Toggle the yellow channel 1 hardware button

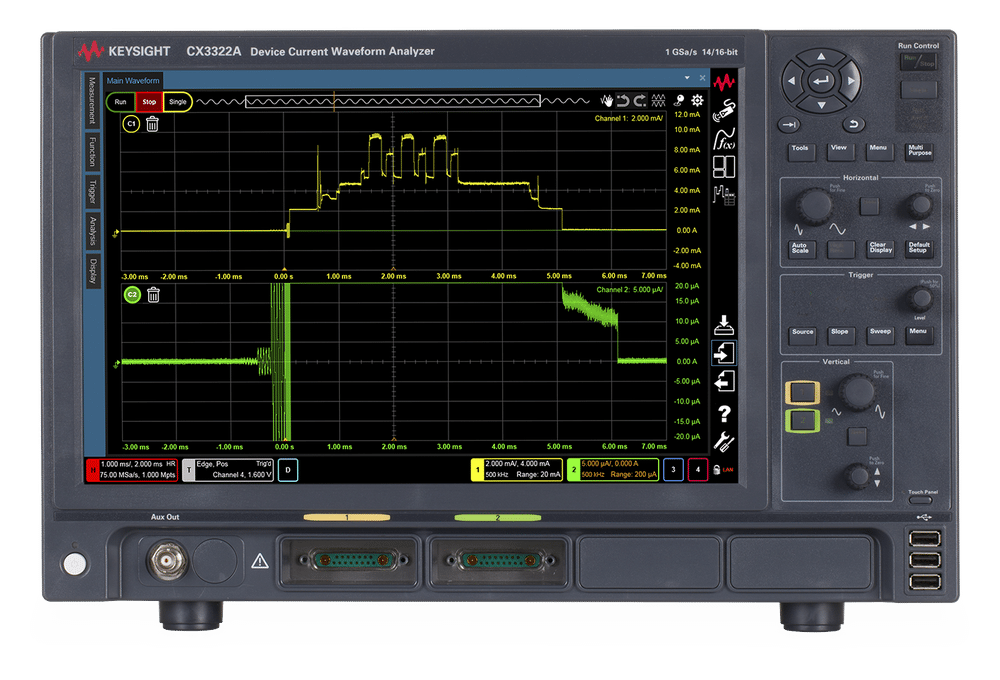(x=802, y=392)
